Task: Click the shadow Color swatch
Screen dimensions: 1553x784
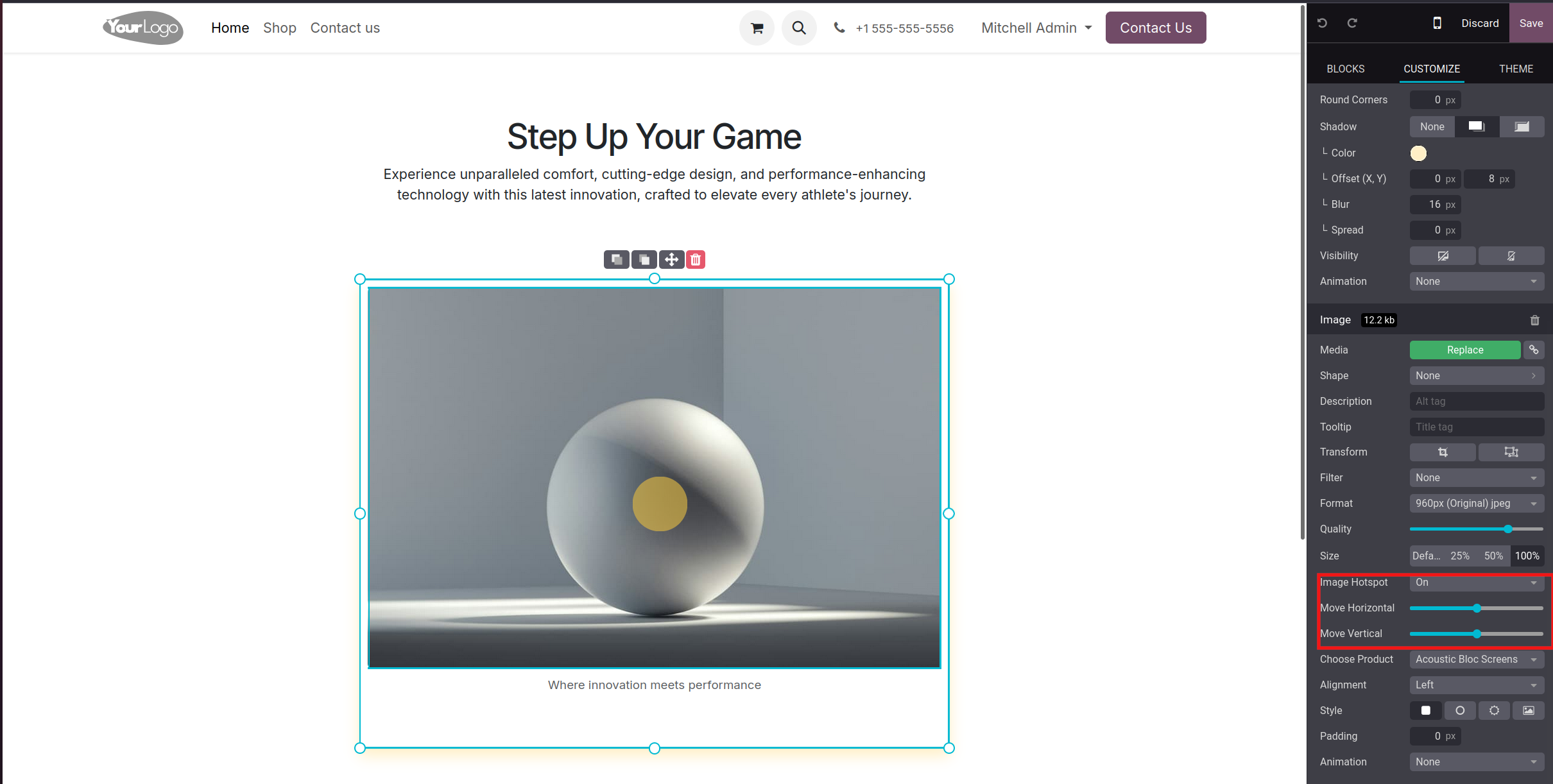Action: 1418,153
